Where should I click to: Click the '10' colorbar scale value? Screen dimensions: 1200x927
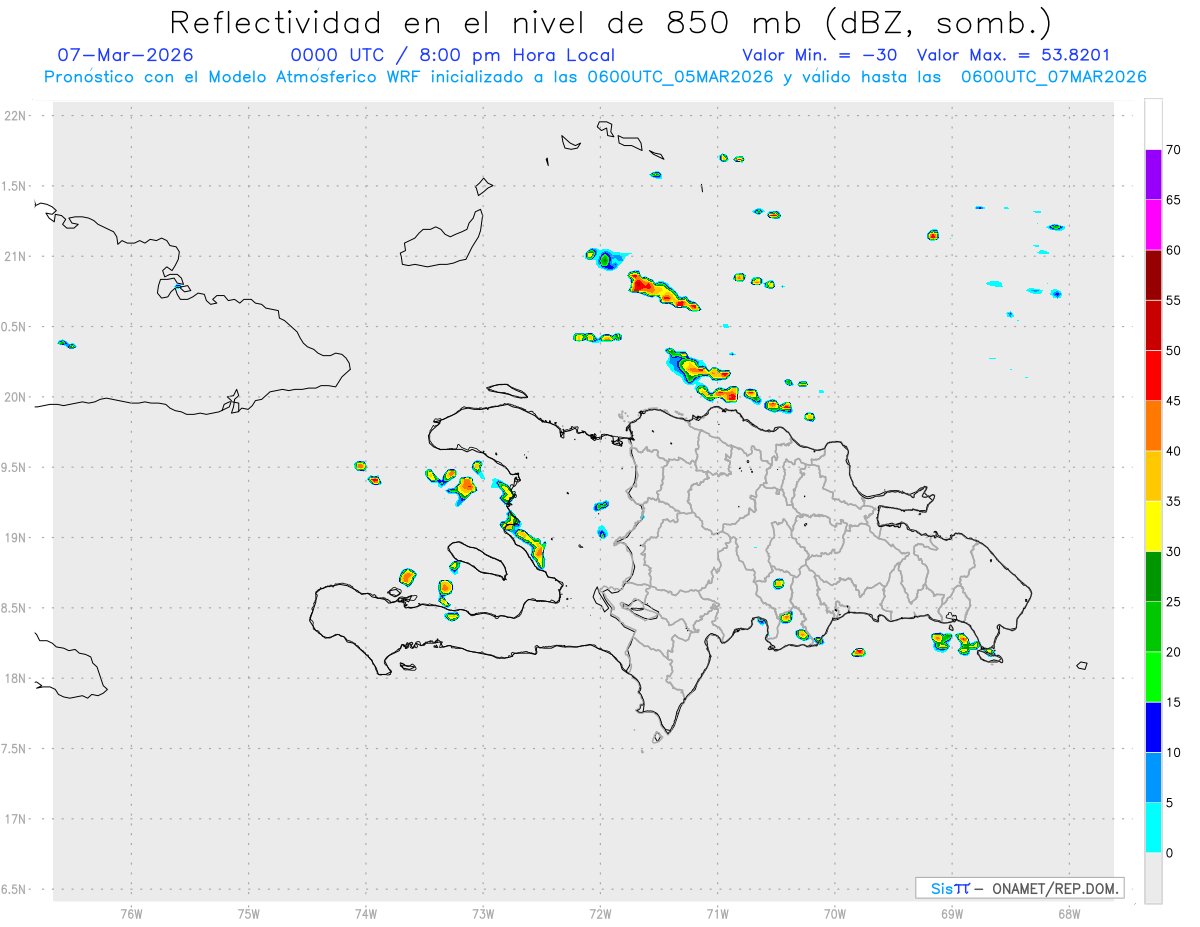pos(1173,752)
